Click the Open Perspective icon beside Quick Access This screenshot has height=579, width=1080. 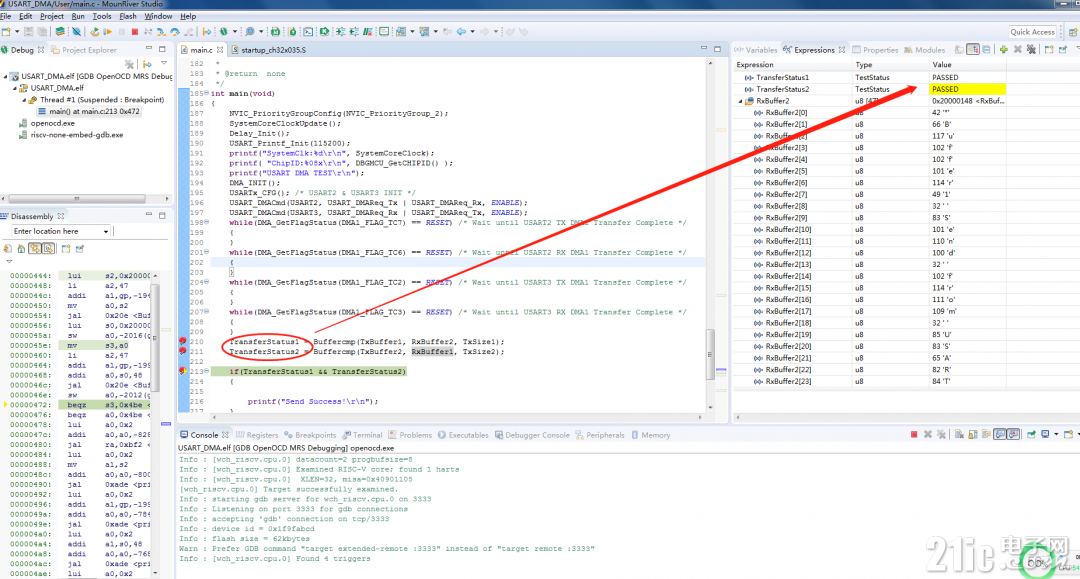(1073, 32)
